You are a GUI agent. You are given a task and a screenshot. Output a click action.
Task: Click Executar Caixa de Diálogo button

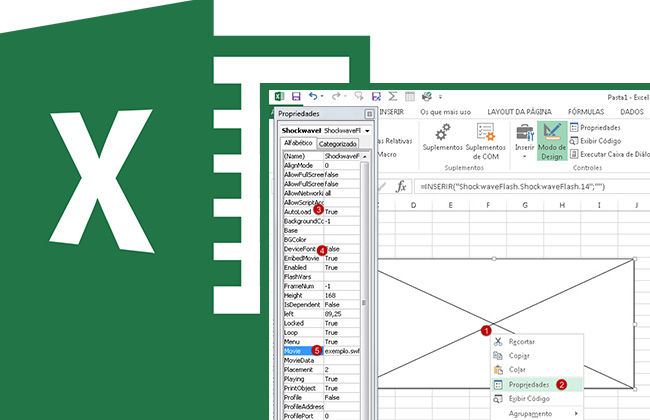[610, 154]
